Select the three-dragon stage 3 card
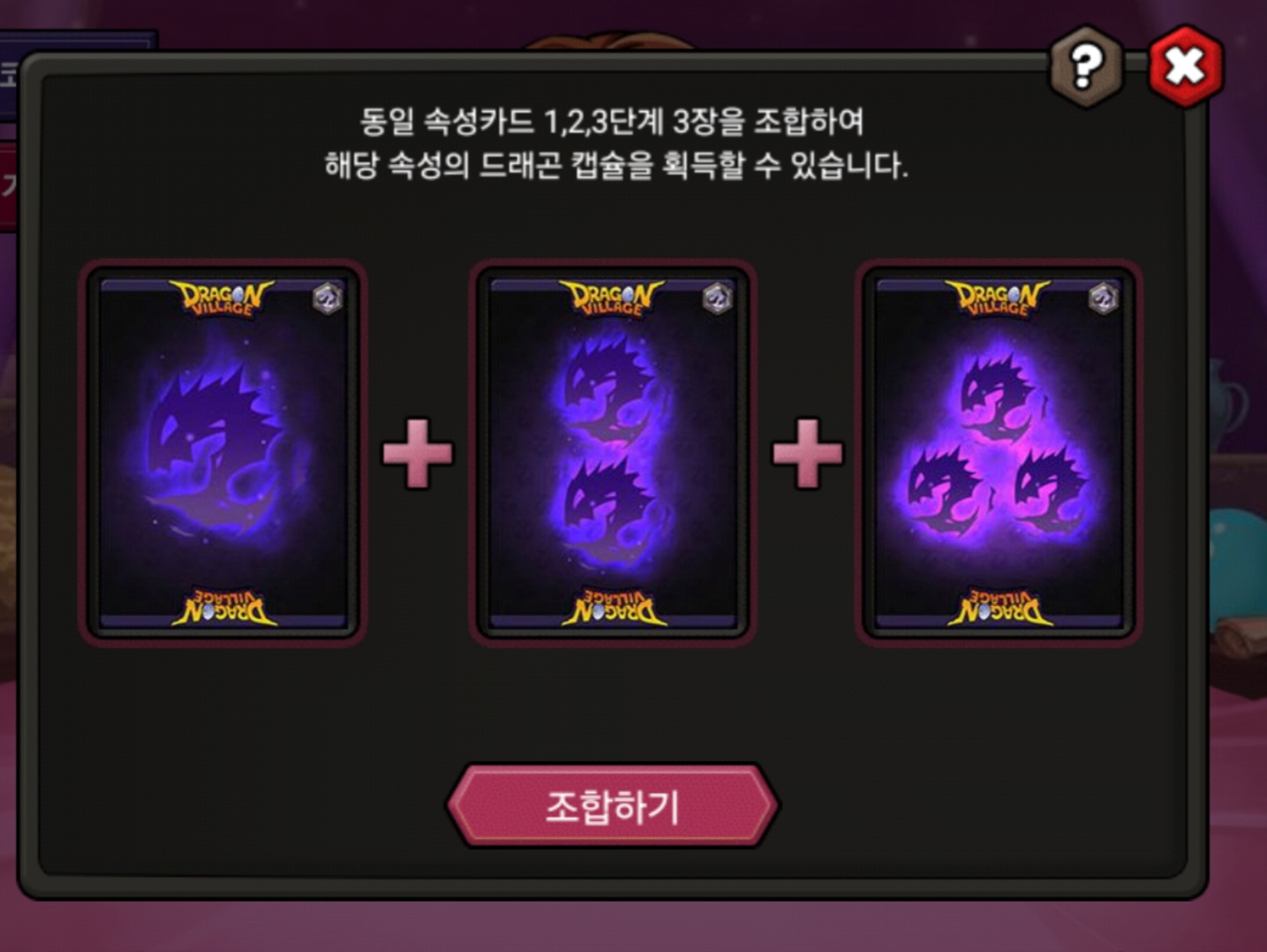 tap(999, 452)
